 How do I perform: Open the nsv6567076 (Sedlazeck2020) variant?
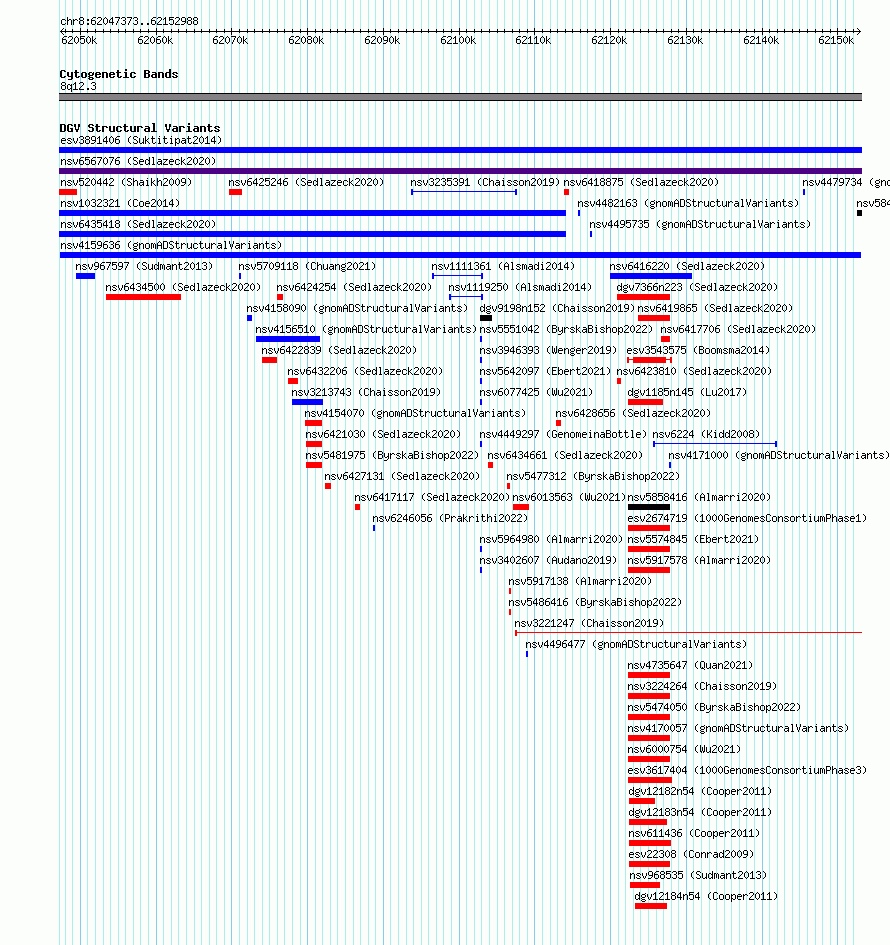click(138, 162)
